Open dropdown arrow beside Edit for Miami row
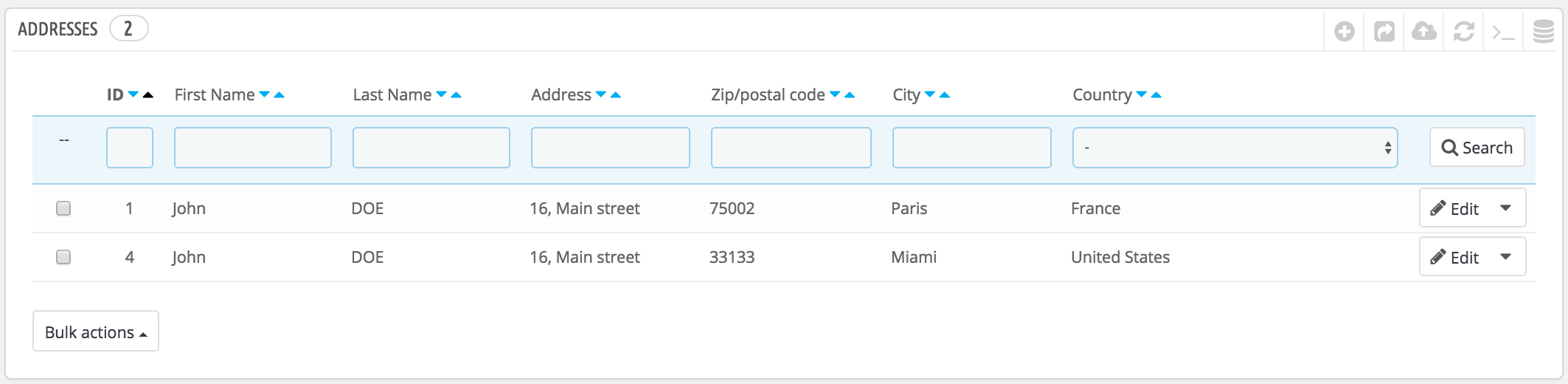This screenshot has height=384, width=1568. click(x=1506, y=257)
